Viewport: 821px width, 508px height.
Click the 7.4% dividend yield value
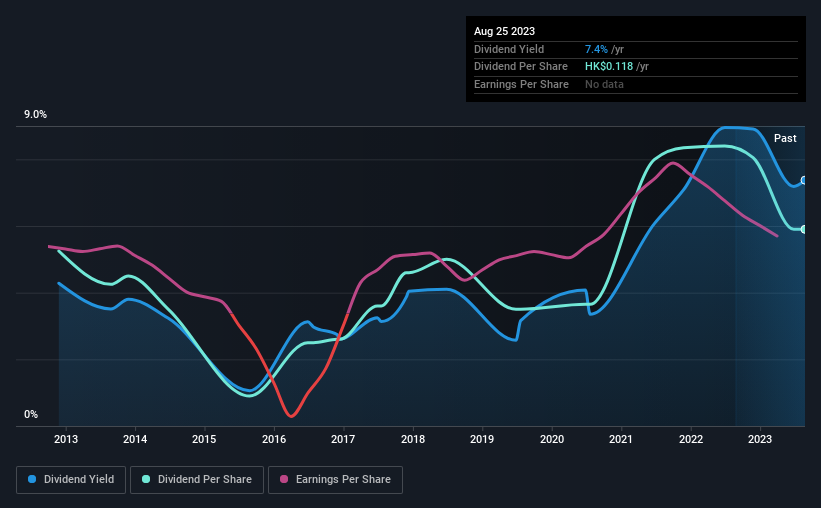[x=596, y=49]
